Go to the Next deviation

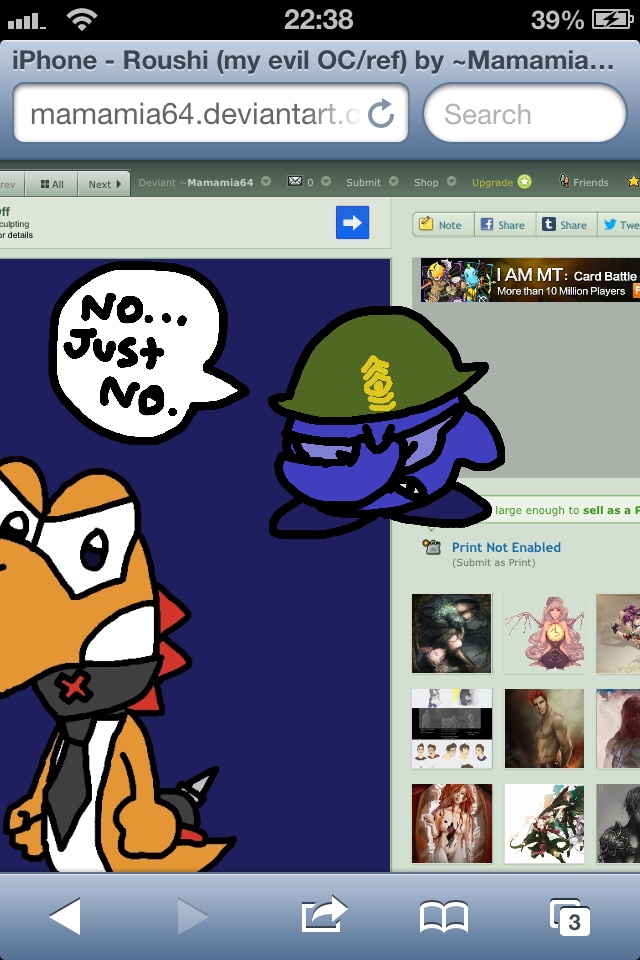(104, 184)
